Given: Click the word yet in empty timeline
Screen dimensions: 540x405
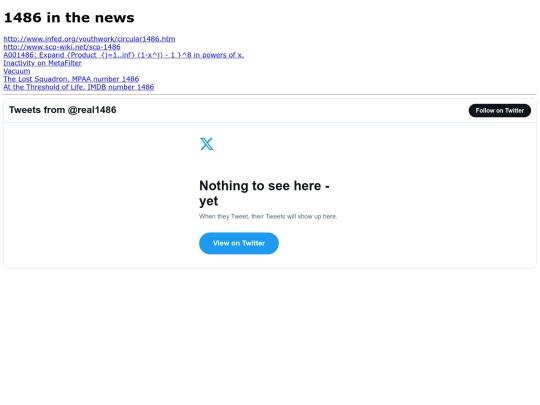Looking at the screenshot, I should [208, 201].
